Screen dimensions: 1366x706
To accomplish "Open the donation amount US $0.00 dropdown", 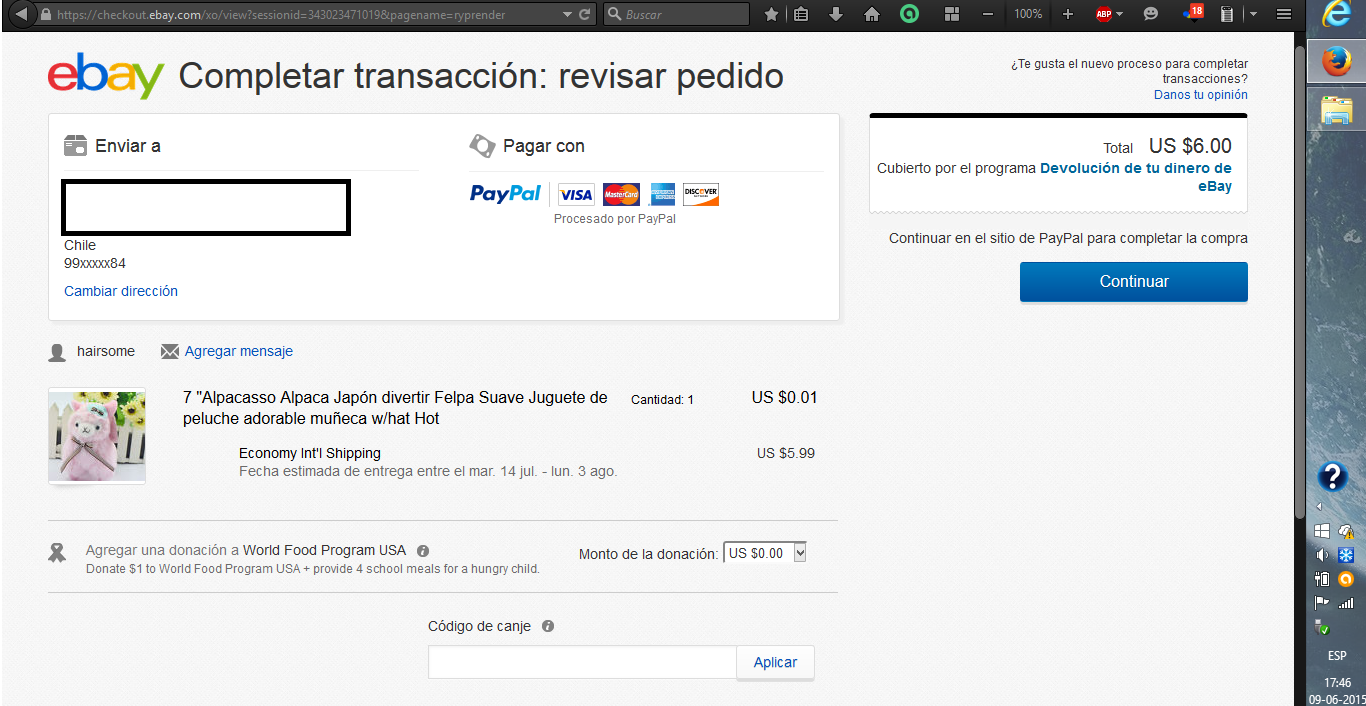I will [x=764, y=553].
